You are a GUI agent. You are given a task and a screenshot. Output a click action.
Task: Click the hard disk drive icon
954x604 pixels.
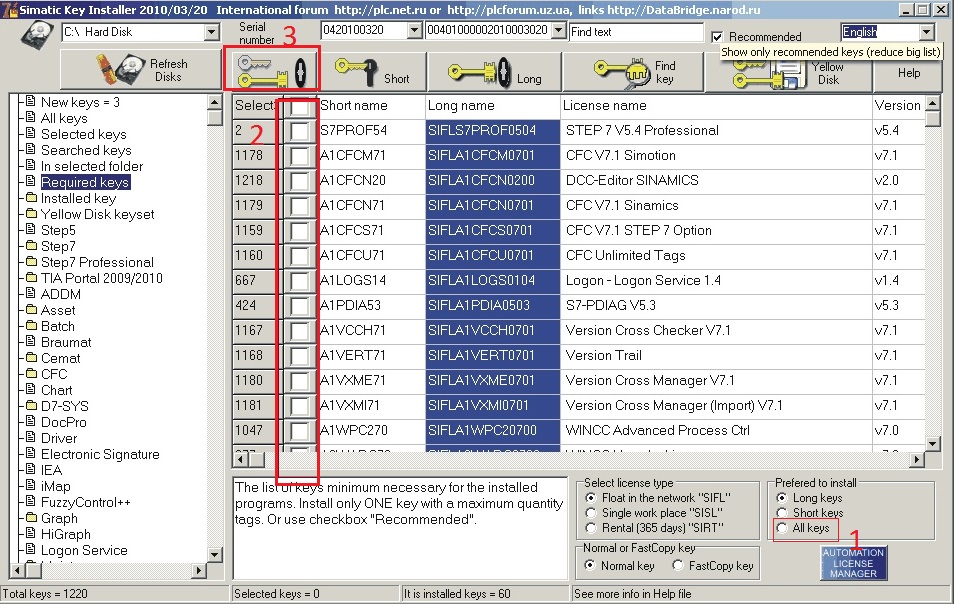click(37, 34)
